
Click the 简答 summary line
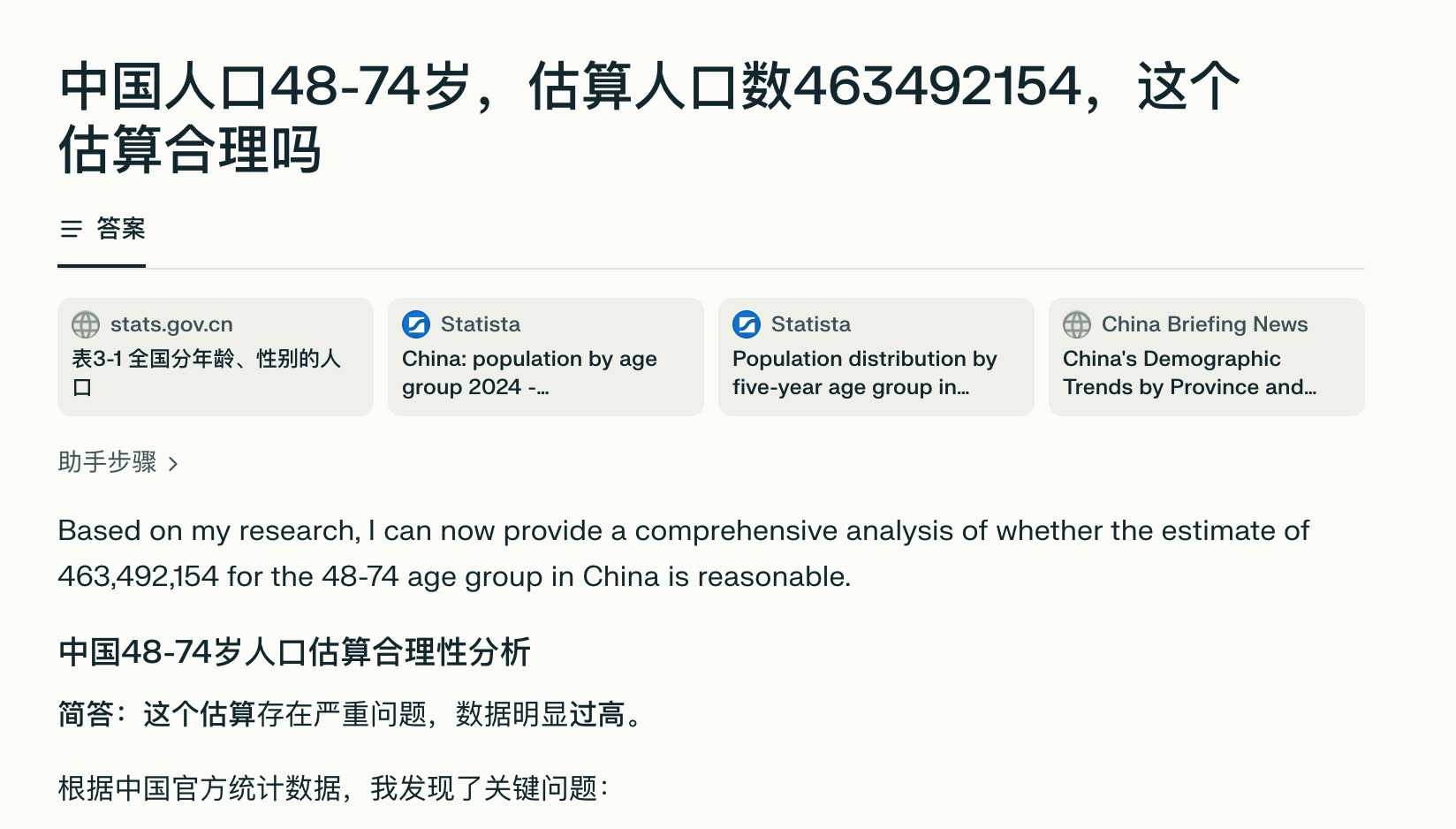[x=350, y=714]
